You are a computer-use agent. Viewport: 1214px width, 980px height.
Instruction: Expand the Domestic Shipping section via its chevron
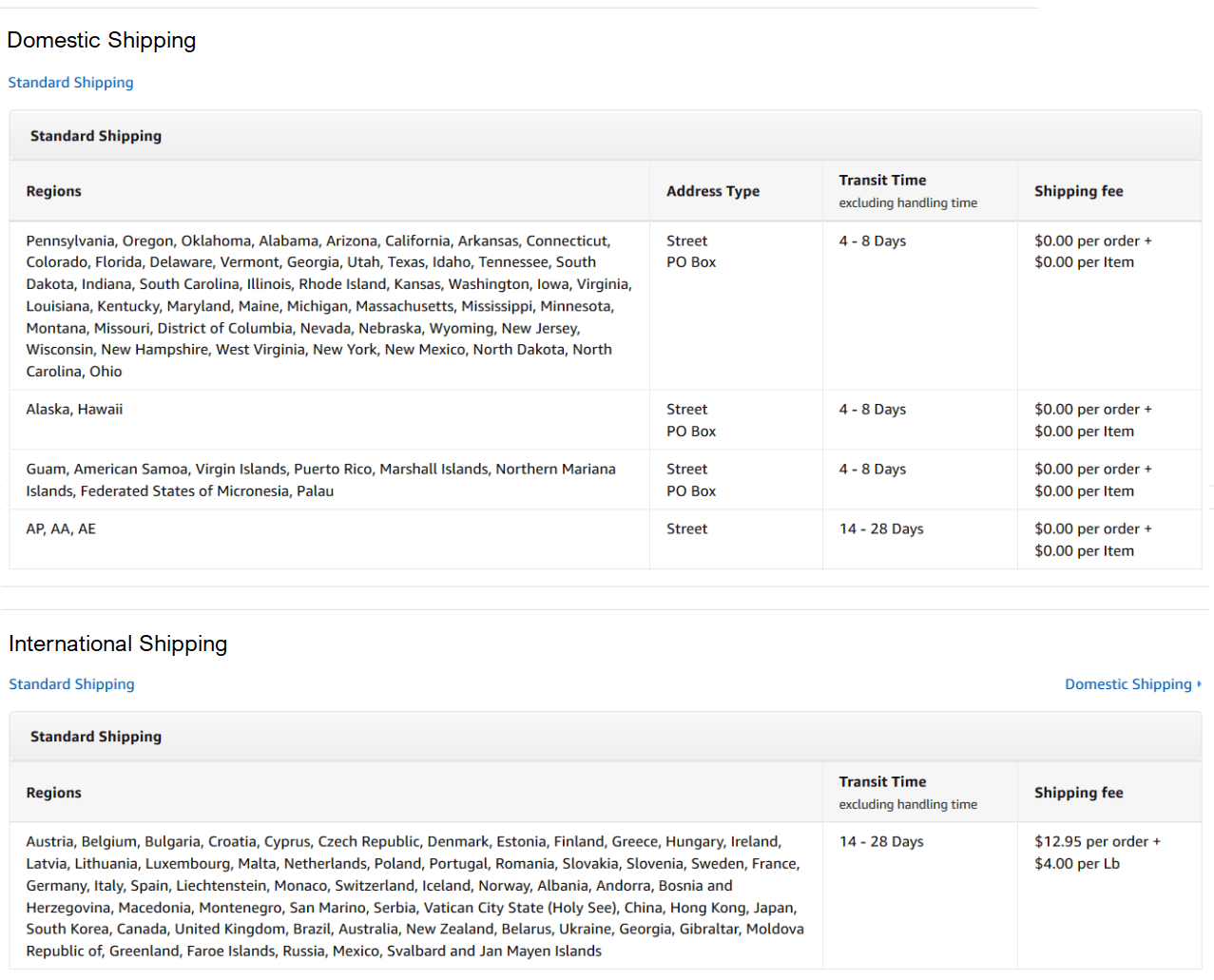tap(1198, 683)
